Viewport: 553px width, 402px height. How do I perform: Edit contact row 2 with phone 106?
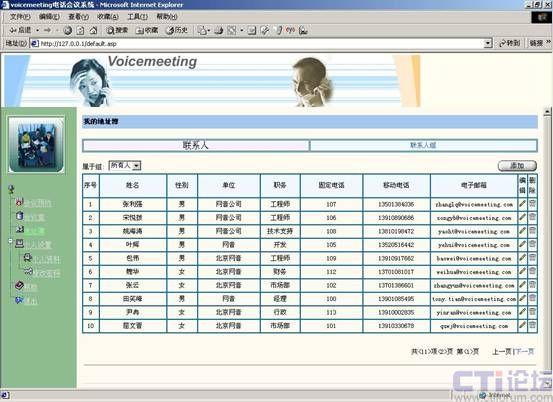pos(522,217)
